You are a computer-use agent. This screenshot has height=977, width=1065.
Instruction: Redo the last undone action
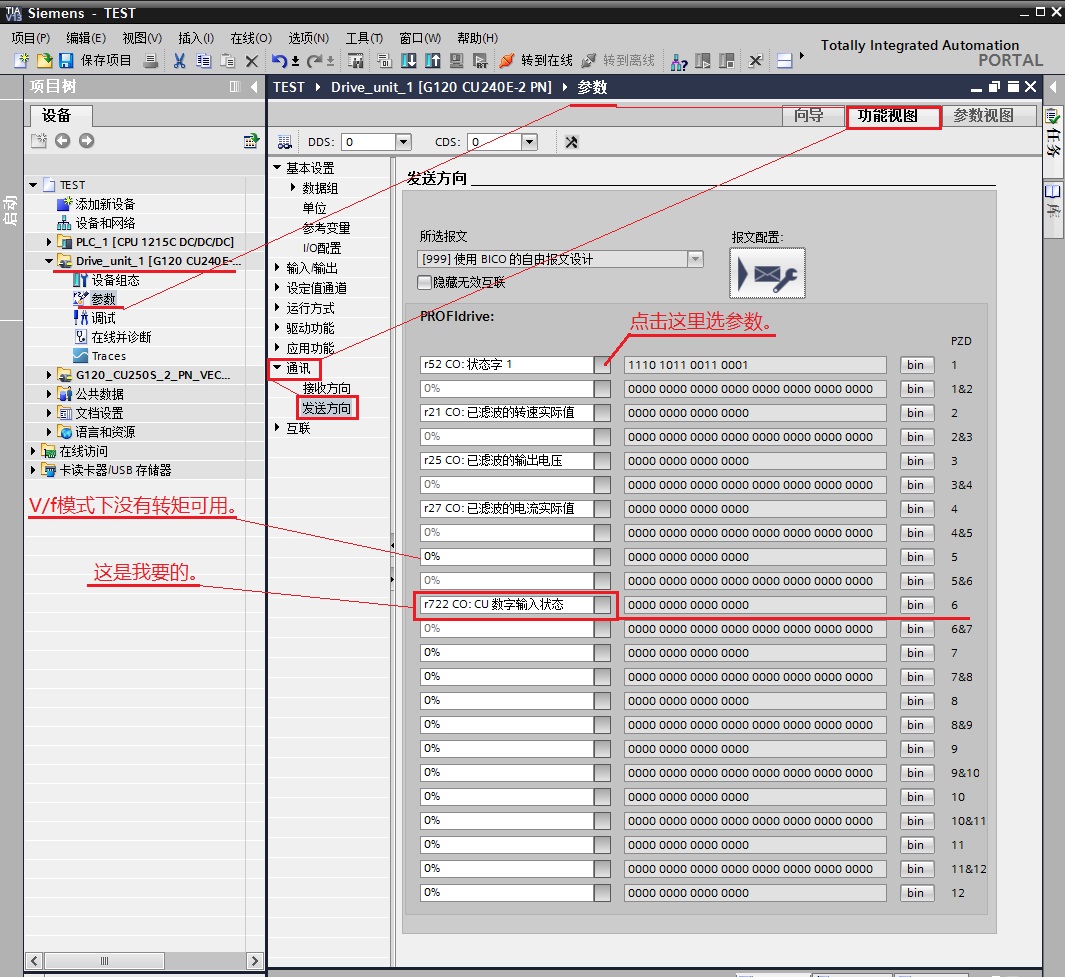click(x=314, y=61)
